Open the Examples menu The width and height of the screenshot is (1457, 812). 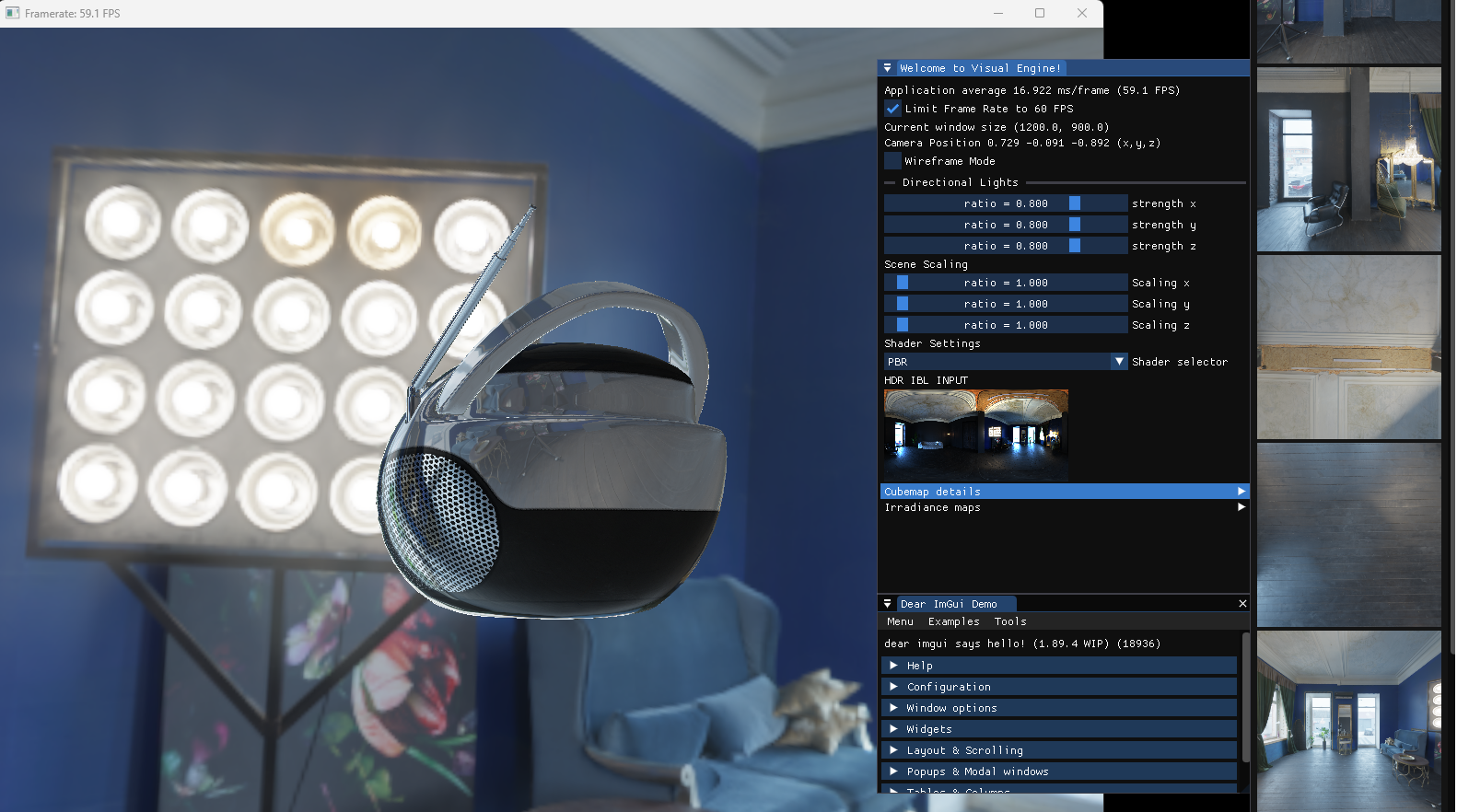click(954, 621)
